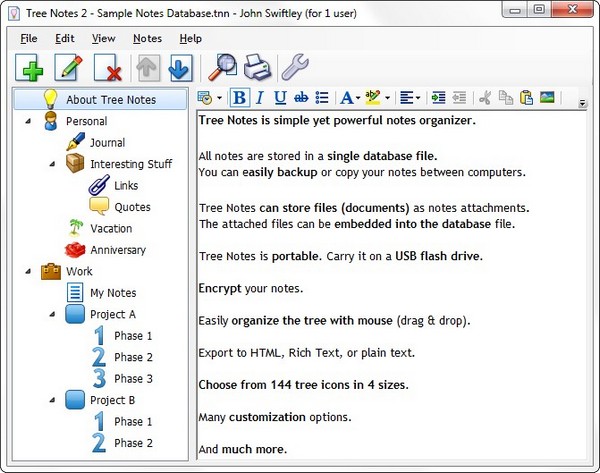
Task: Move note down with blue arrow icon
Action: pyautogui.click(x=180, y=68)
